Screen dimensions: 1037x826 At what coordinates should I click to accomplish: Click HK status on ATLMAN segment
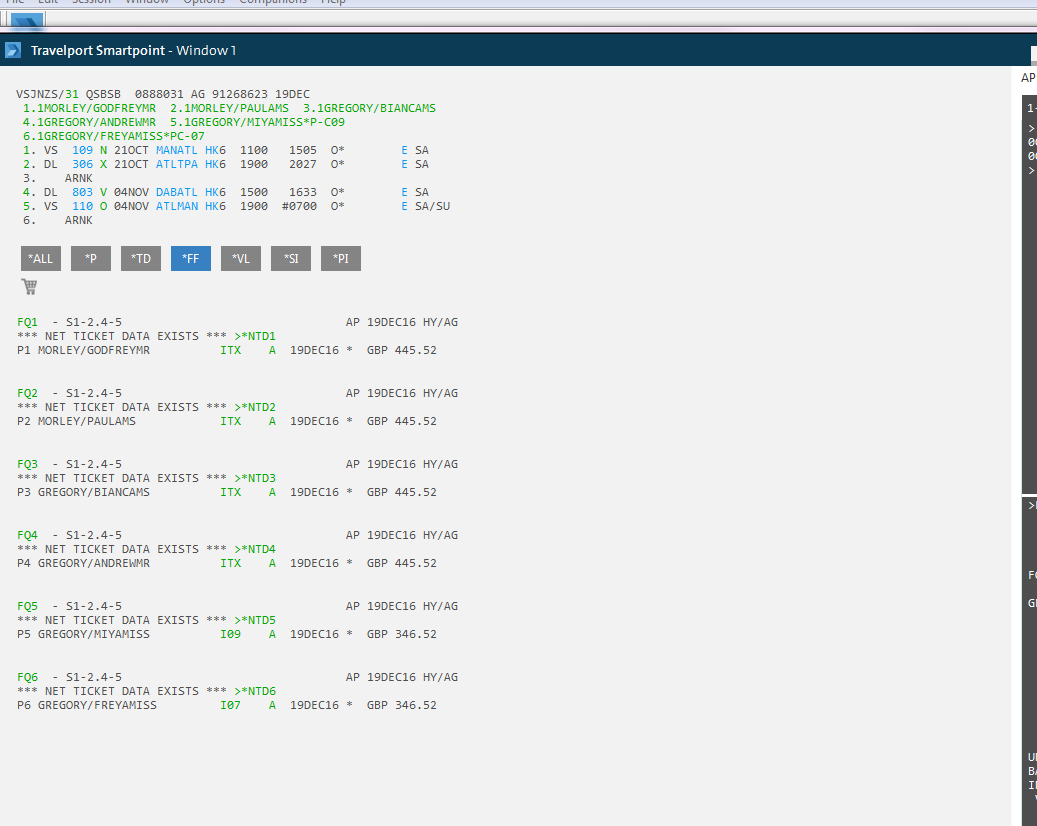tap(212, 206)
